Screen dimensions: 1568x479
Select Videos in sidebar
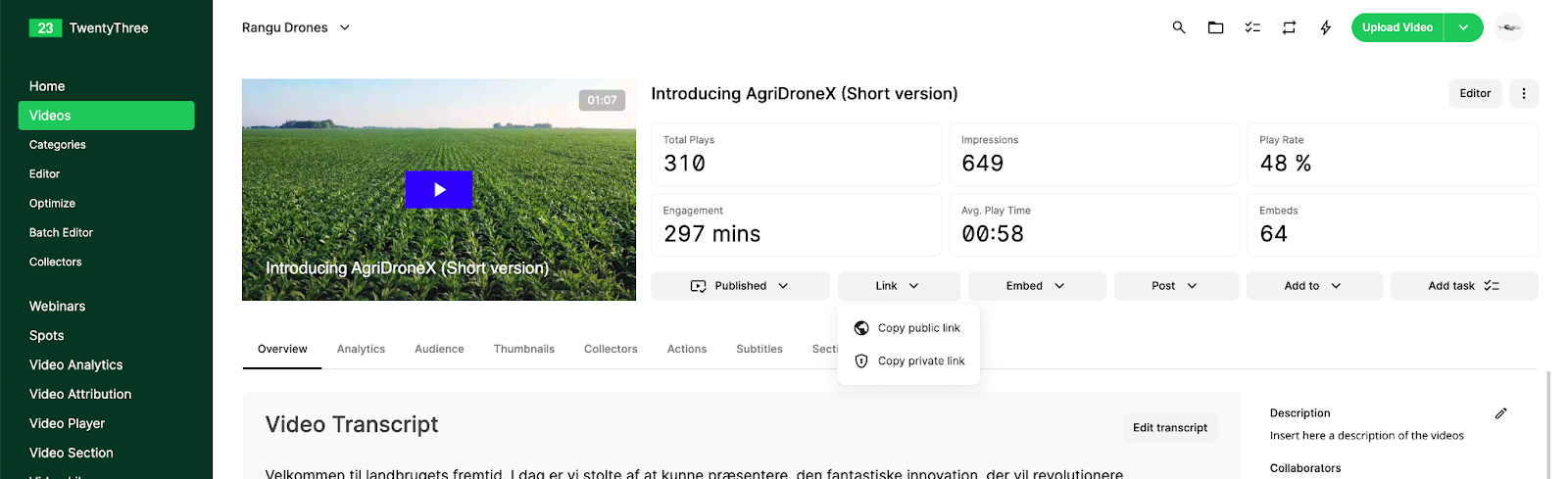click(106, 116)
